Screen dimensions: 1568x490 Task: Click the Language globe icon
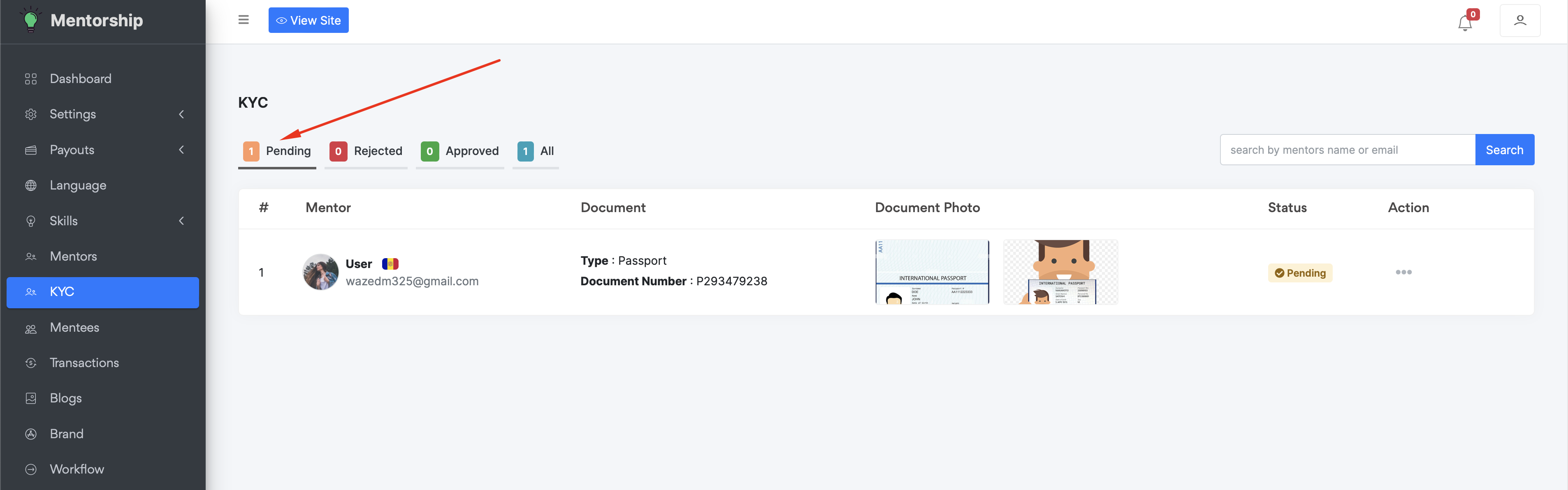31,185
